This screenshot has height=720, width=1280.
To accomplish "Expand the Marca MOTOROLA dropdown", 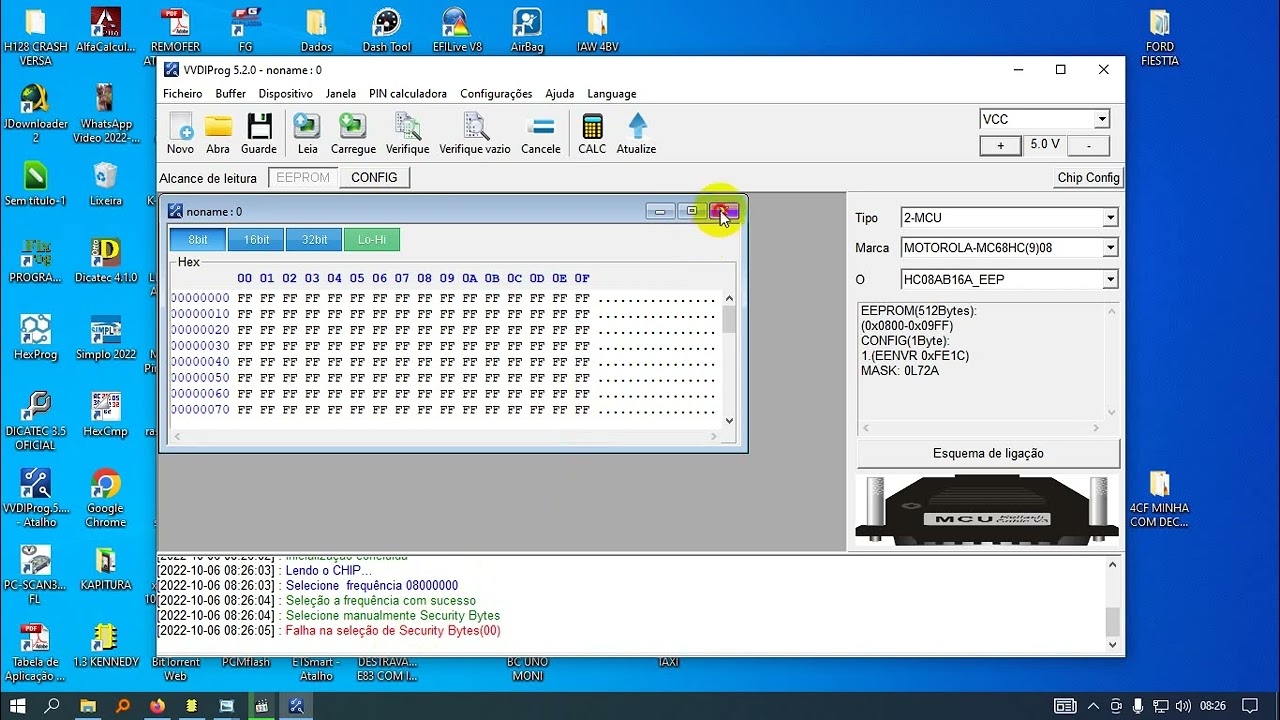I will click(1110, 248).
